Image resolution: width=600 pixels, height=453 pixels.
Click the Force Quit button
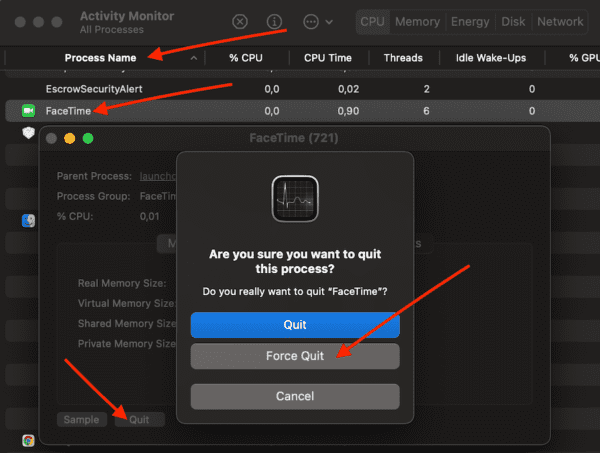[x=295, y=356]
